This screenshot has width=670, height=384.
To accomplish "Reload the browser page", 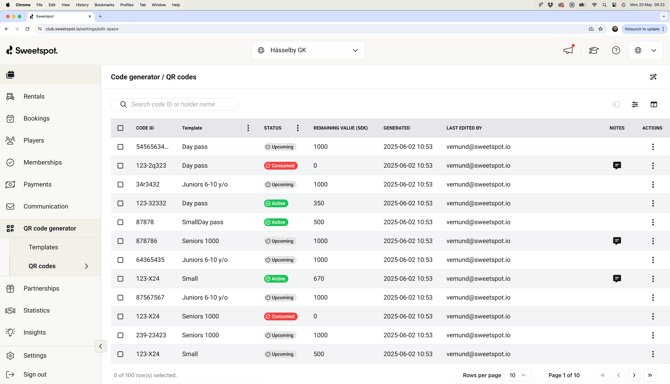I will (x=27, y=29).
